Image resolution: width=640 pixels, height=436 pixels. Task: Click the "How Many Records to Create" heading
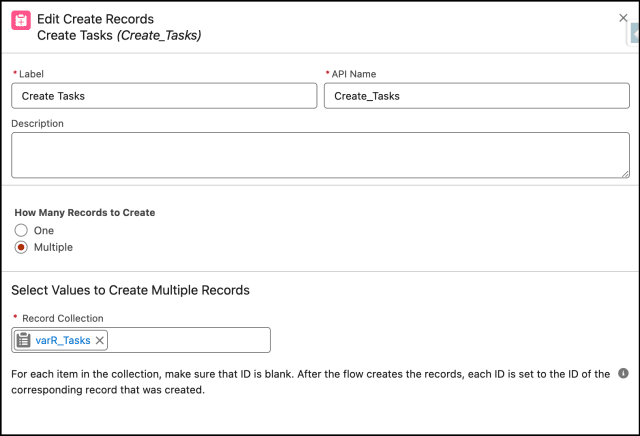[83, 213]
